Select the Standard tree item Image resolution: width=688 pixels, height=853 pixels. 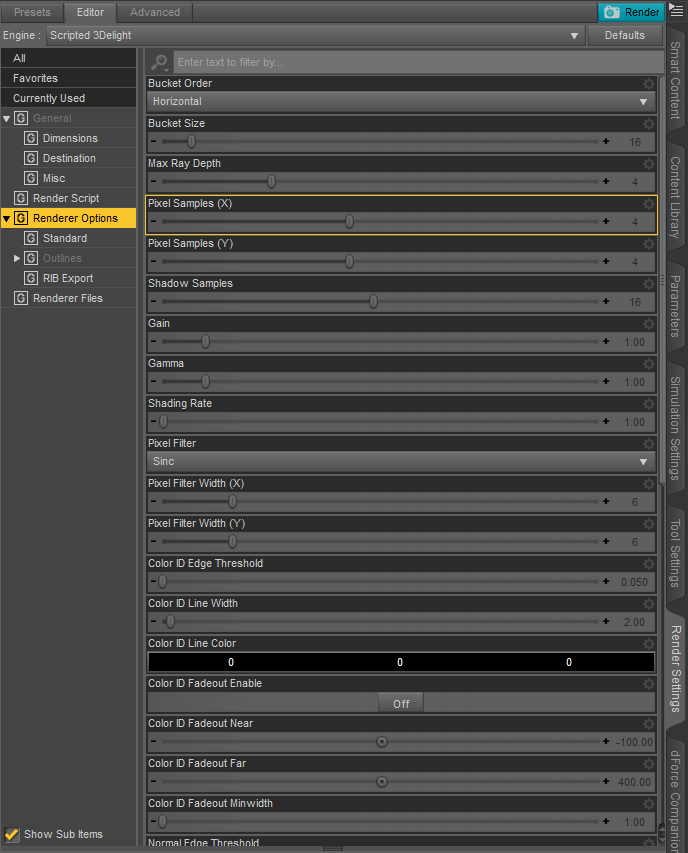pyautogui.click(x=65, y=238)
